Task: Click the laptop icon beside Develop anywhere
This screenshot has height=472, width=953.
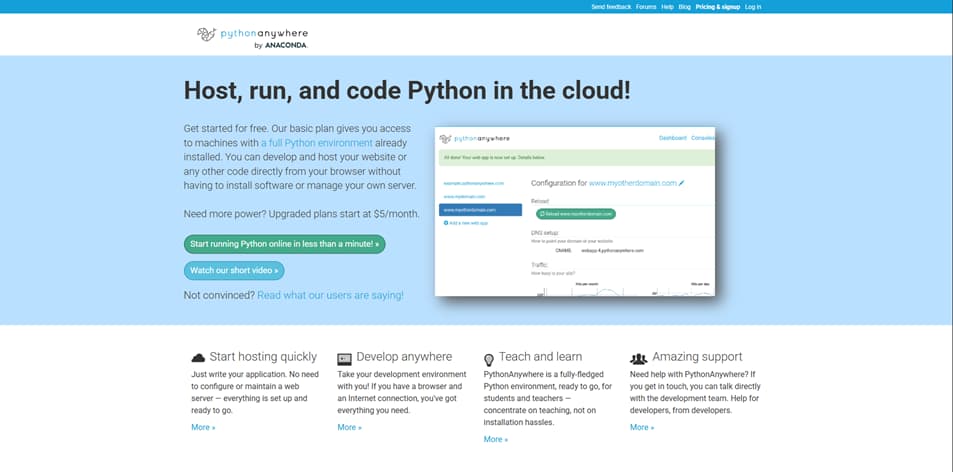Action: pos(345,358)
